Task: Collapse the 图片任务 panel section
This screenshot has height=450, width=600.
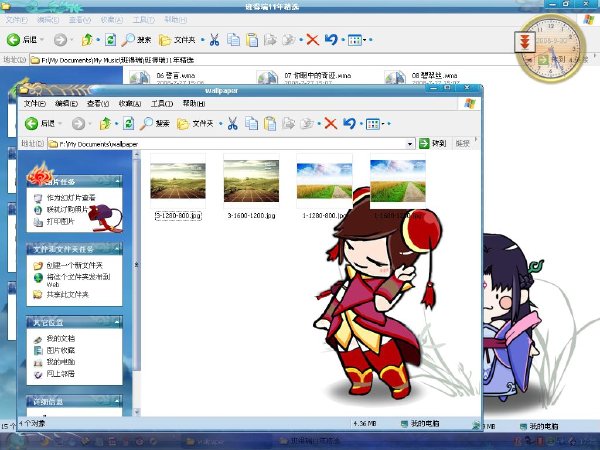Action: pos(117,181)
